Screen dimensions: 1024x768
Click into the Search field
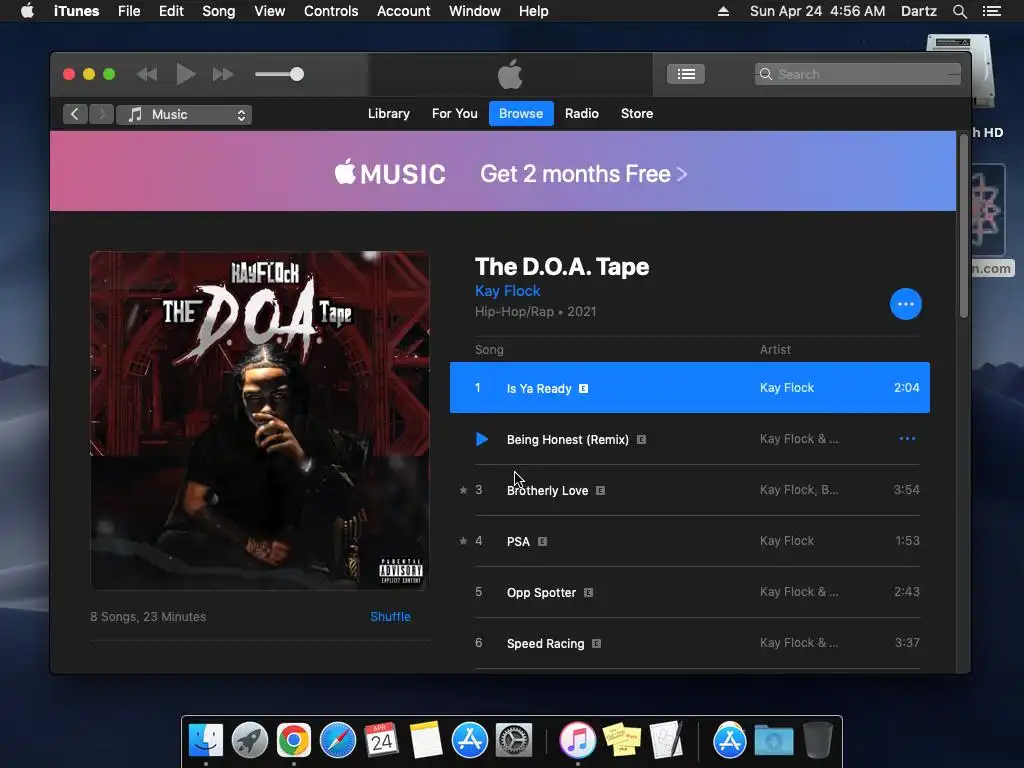pos(857,74)
